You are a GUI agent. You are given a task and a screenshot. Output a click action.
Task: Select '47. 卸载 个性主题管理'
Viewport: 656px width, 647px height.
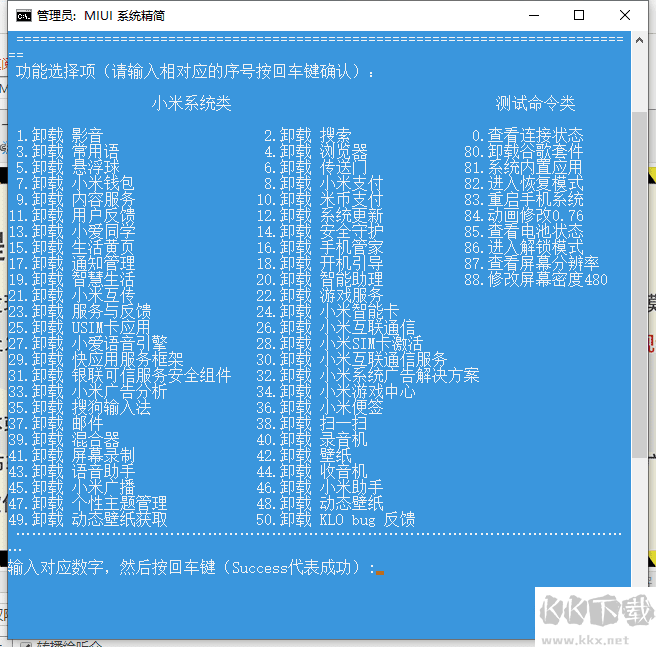pos(88,503)
